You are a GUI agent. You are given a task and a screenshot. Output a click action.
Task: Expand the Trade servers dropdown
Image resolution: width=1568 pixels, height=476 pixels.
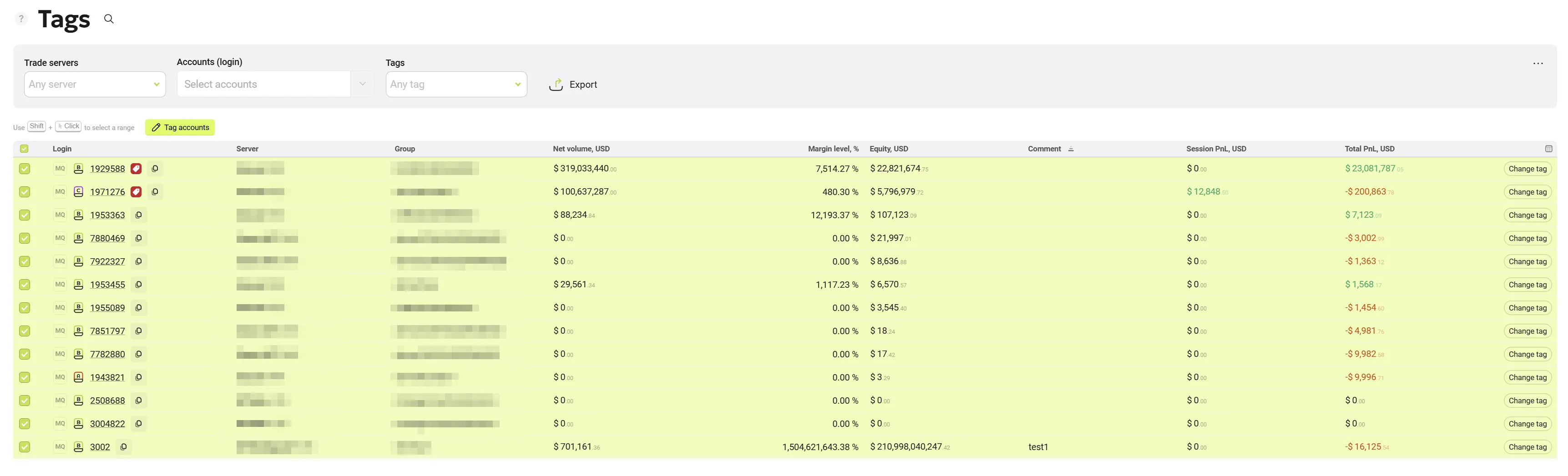95,85
